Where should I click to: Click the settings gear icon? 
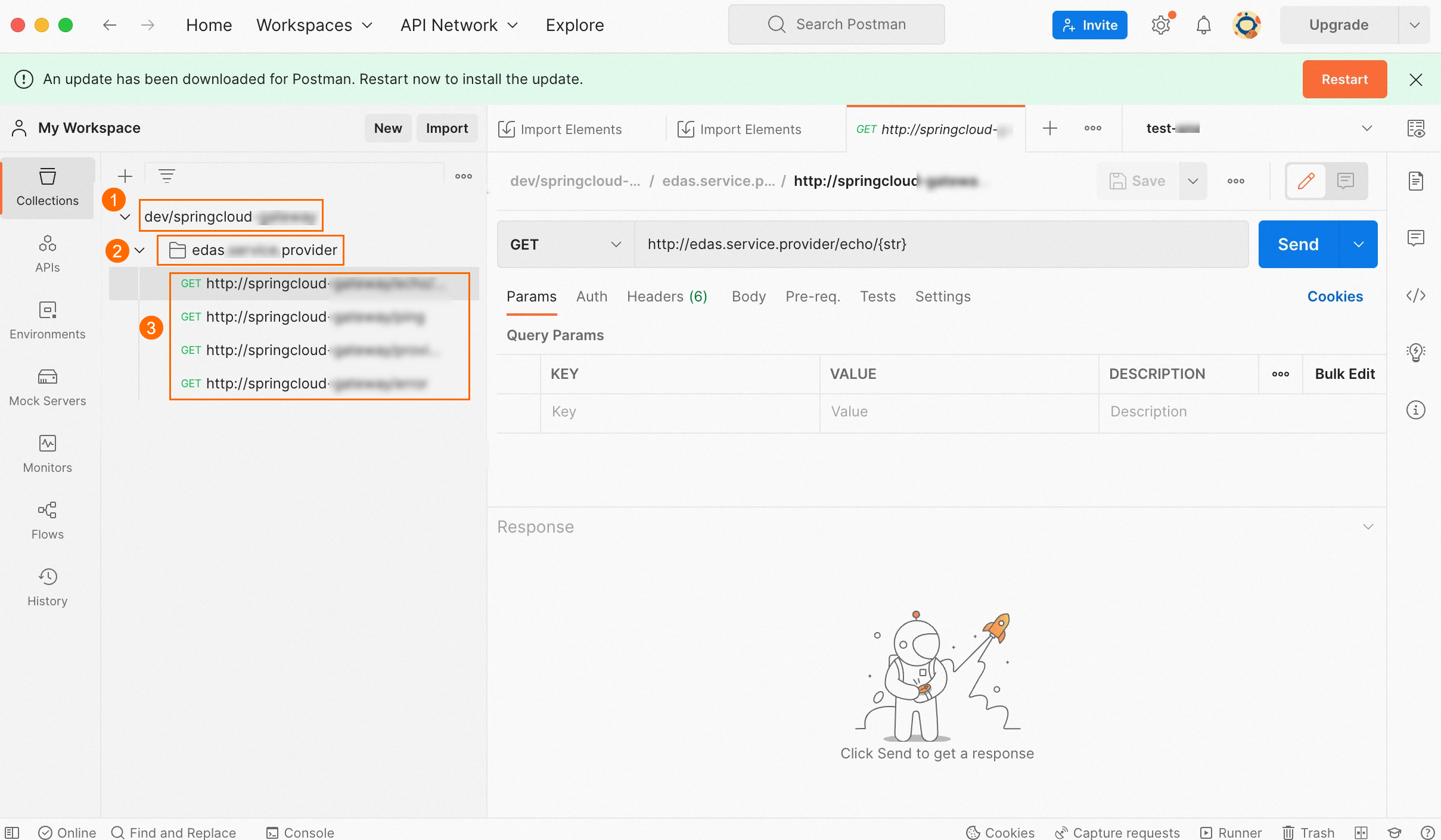pyautogui.click(x=1160, y=25)
